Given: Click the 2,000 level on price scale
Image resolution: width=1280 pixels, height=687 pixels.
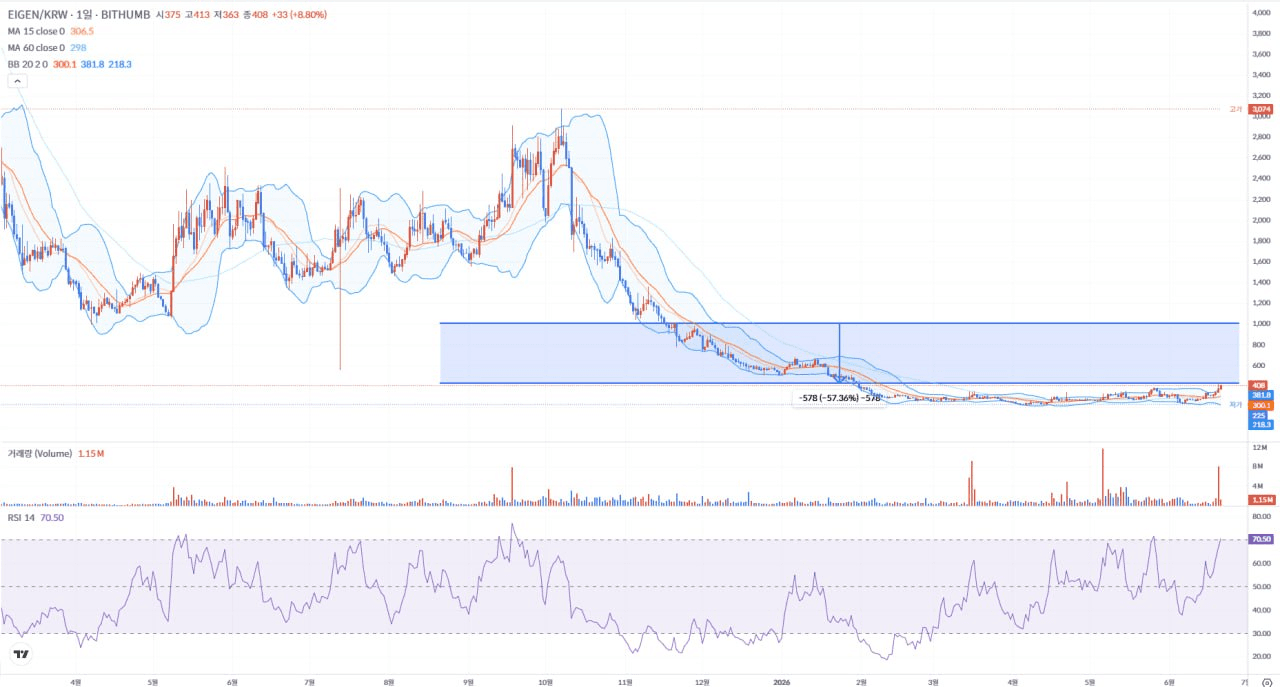Looking at the screenshot, I should click(1260, 220).
